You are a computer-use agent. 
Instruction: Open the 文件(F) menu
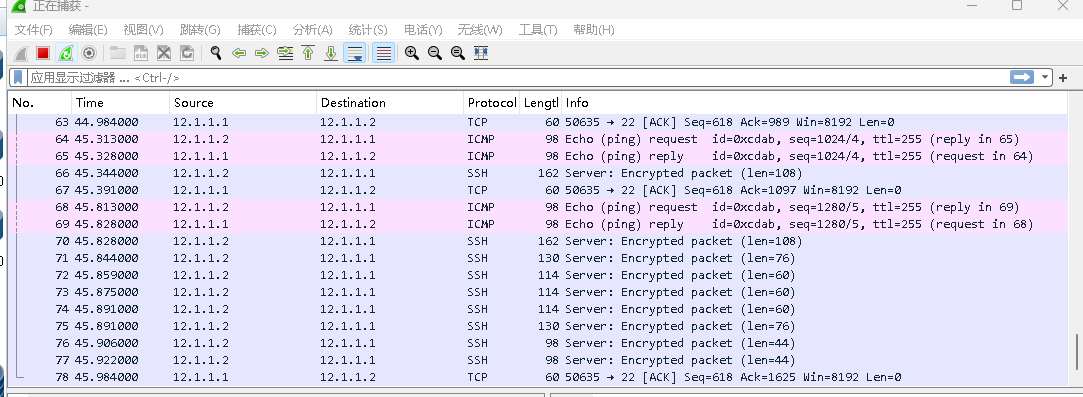pos(34,30)
